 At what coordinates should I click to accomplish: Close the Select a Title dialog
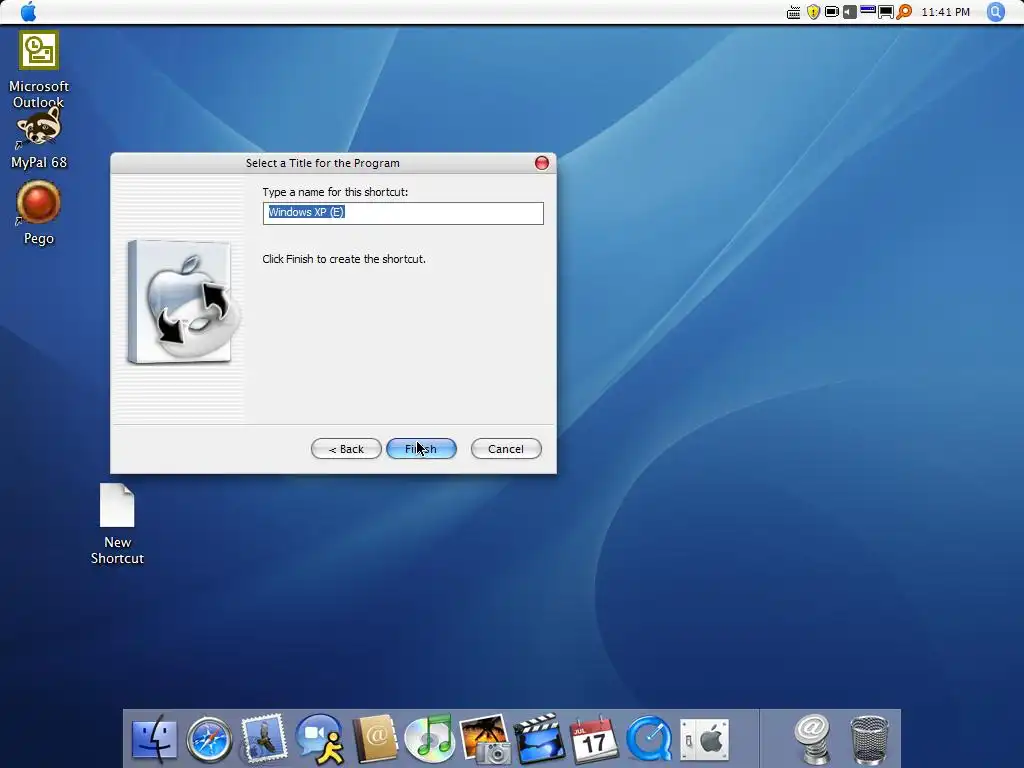tap(541, 163)
